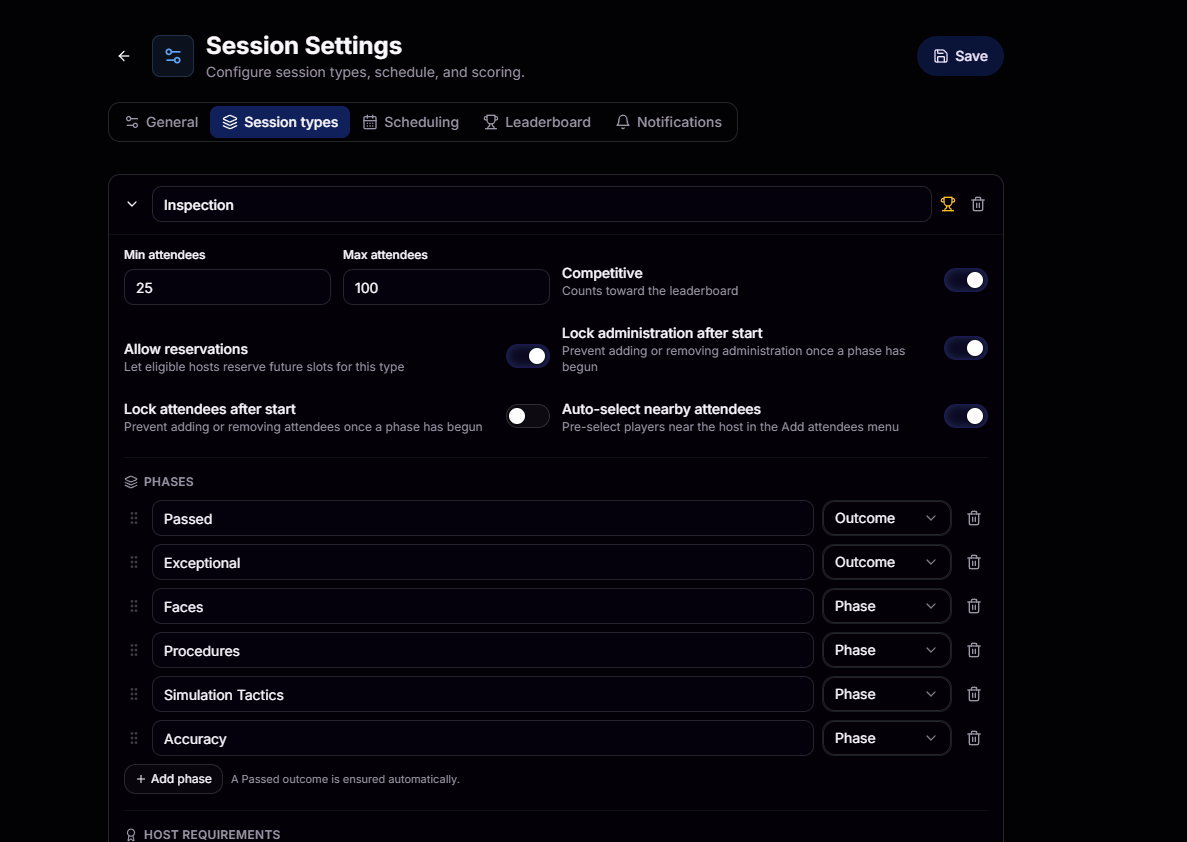Click drag handle of Procedures phase
Viewport: 1187px width, 842px height.
[134, 650]
